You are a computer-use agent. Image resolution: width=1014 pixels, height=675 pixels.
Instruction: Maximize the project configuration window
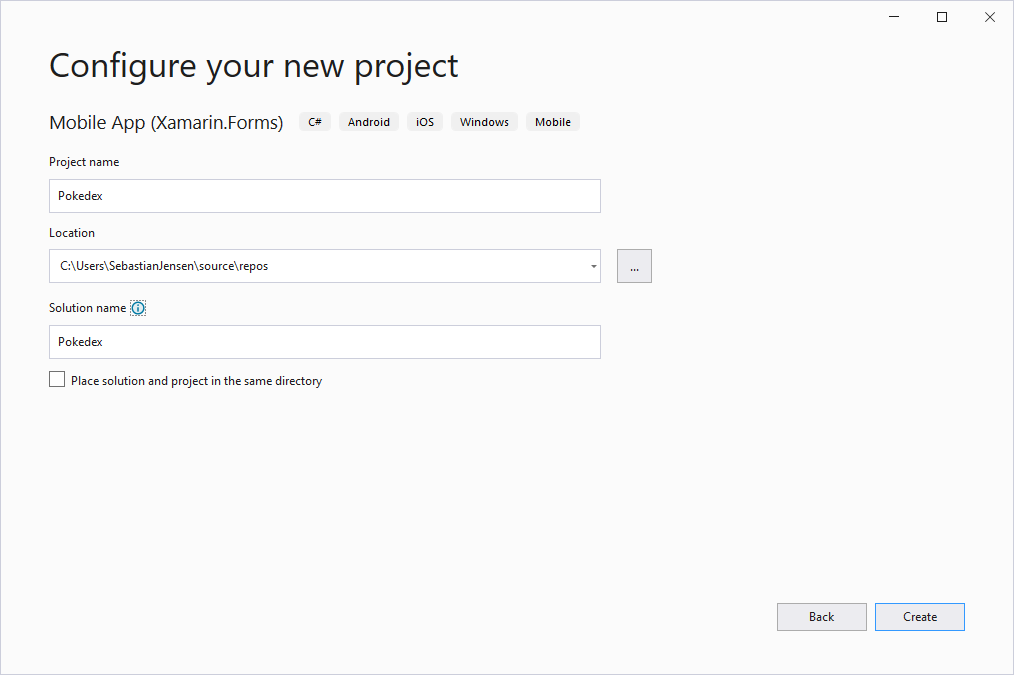pos(941,17)
